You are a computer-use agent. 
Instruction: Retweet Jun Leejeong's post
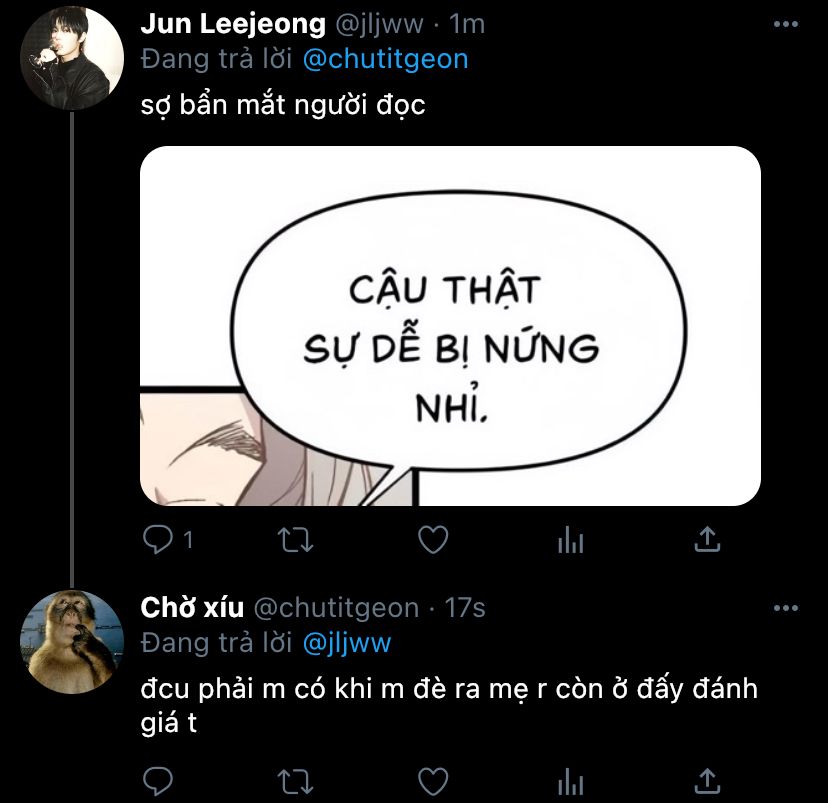click(x=296, y=540)
